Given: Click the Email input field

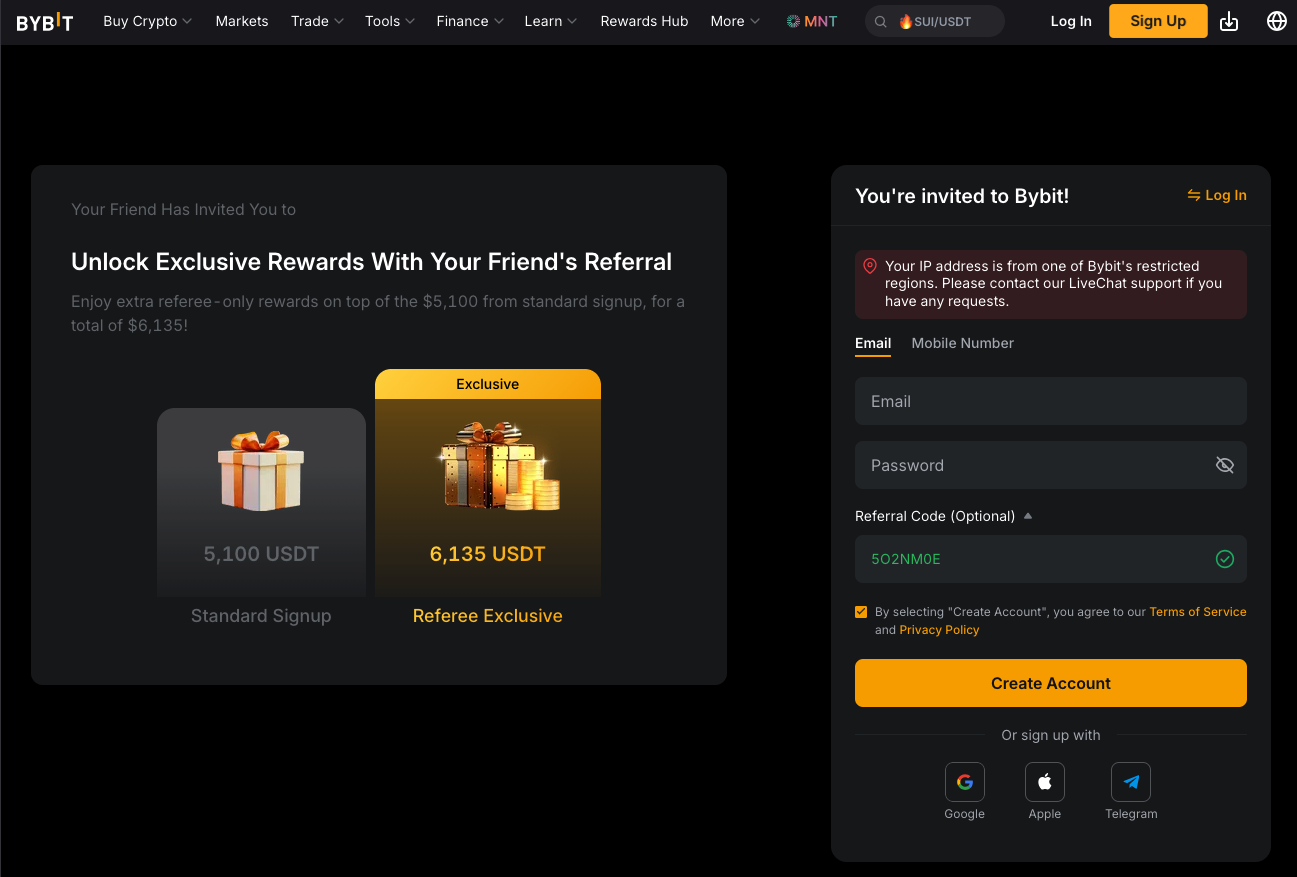Looking at the screenshot, I should point(1050,401).
